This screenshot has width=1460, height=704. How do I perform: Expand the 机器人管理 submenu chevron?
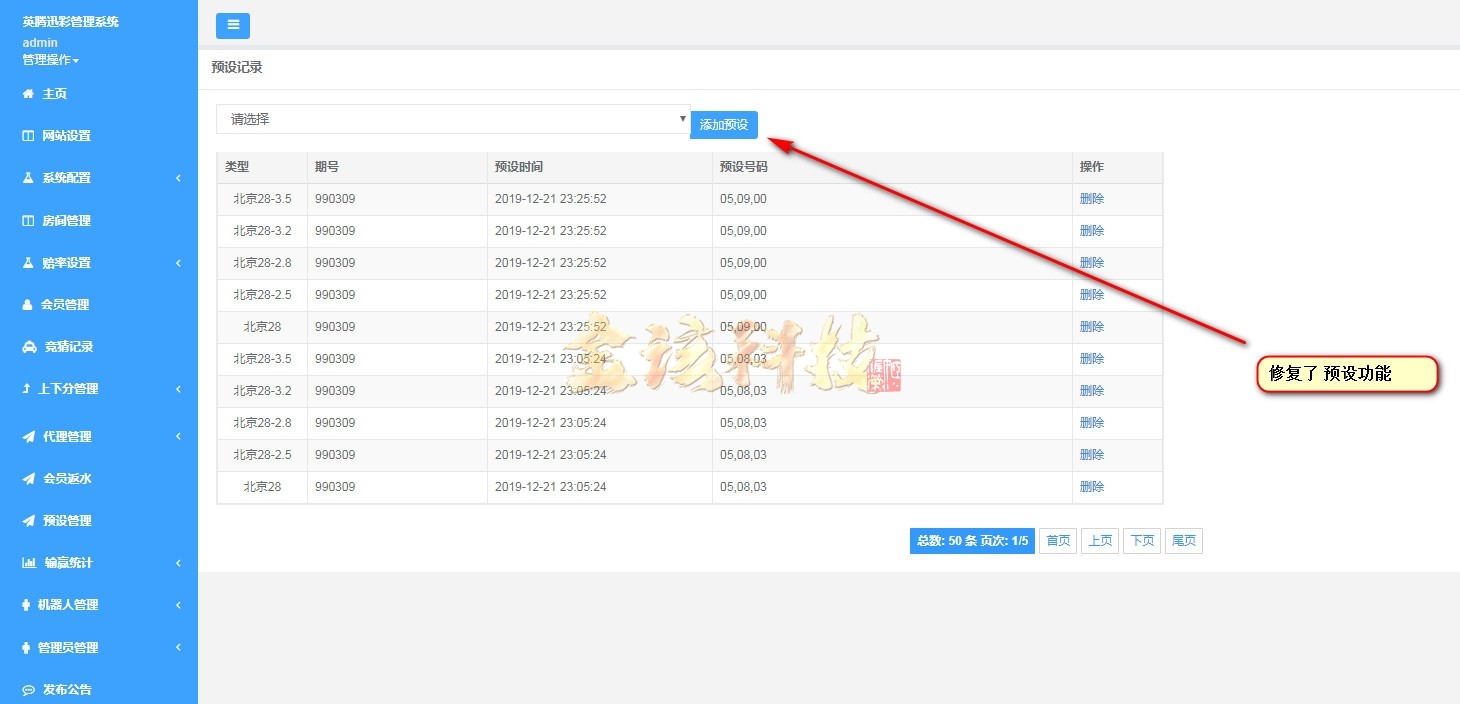click(178, 605)
